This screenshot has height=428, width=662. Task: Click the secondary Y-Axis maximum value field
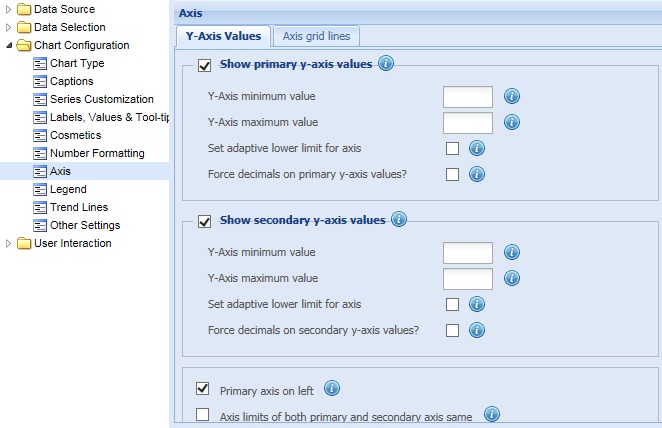click(x=468, y=279)
